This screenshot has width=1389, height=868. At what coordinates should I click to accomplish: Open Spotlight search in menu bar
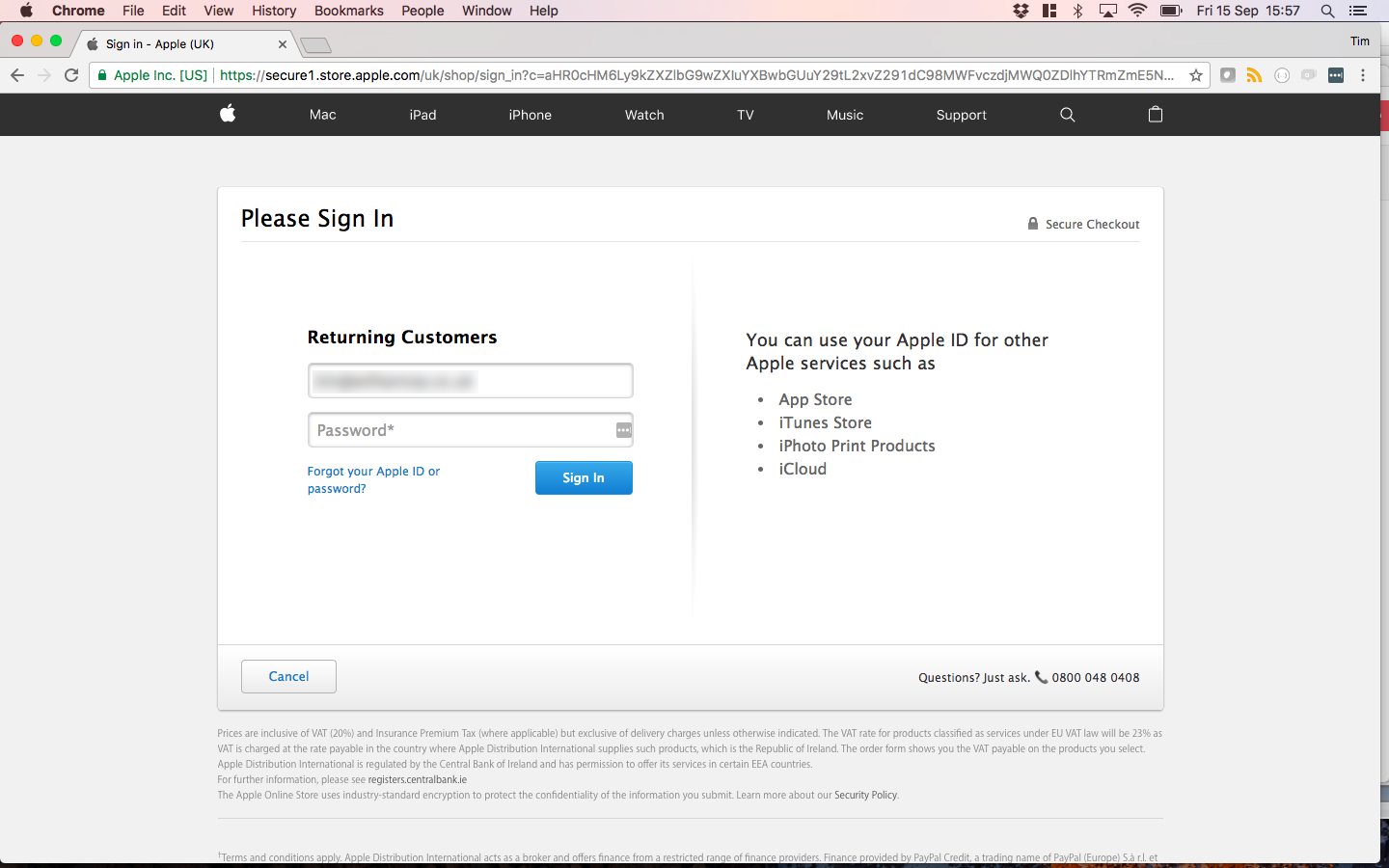click(x=1327, y=11)
